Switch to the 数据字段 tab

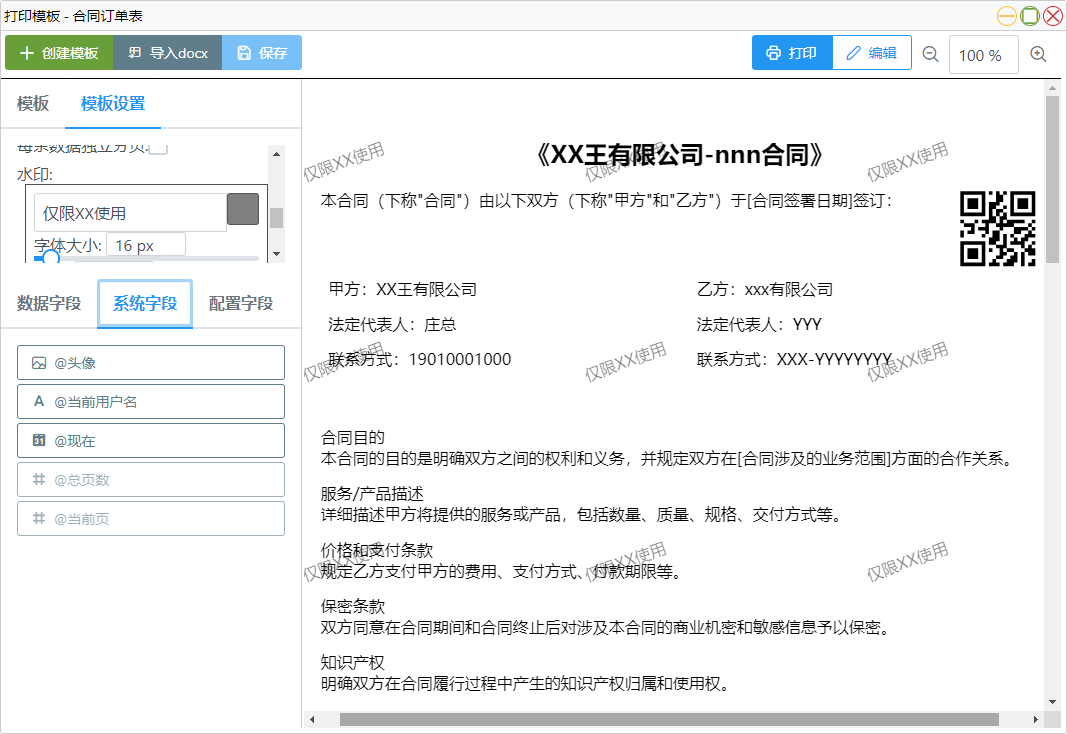pos(49,304)
